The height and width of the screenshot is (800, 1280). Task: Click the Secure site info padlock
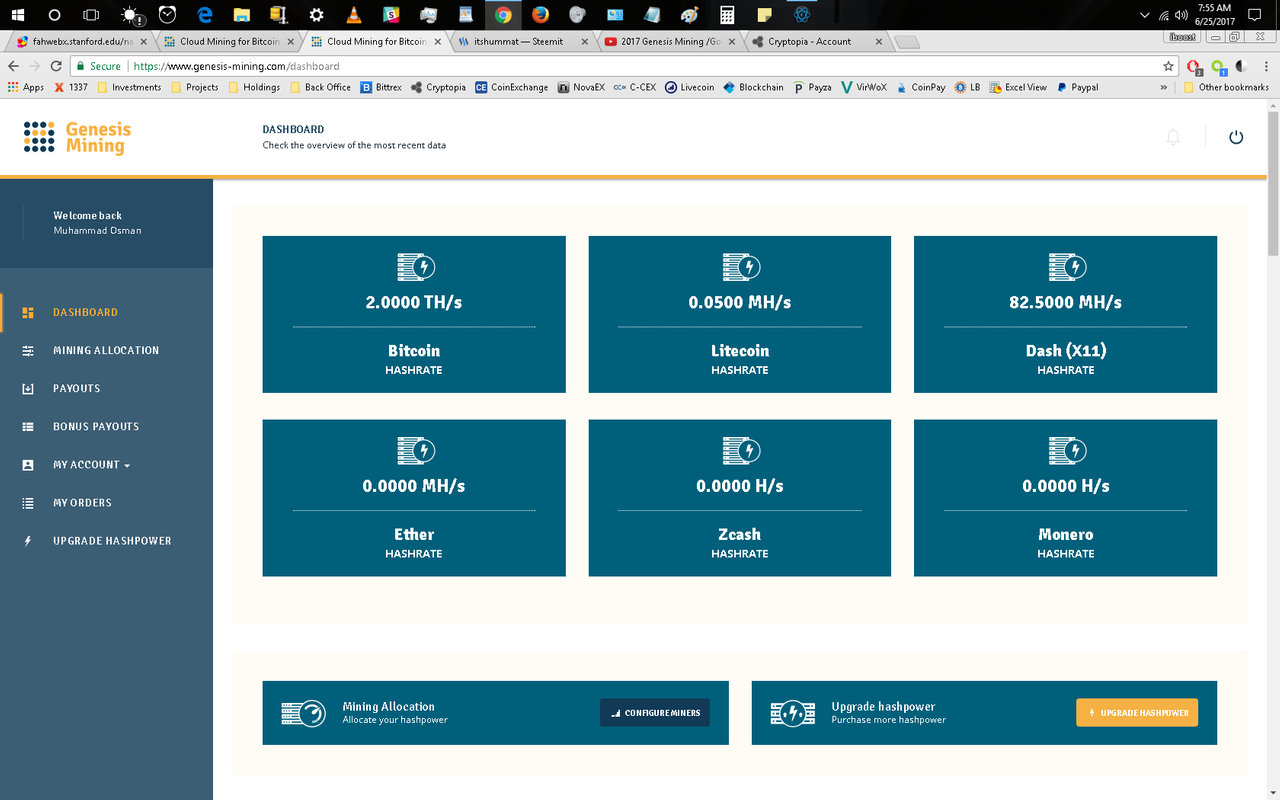coord(81,66)
